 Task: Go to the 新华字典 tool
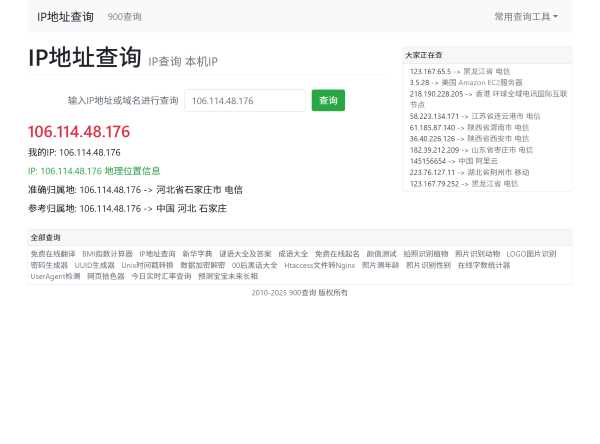click(x=197, y=254)
